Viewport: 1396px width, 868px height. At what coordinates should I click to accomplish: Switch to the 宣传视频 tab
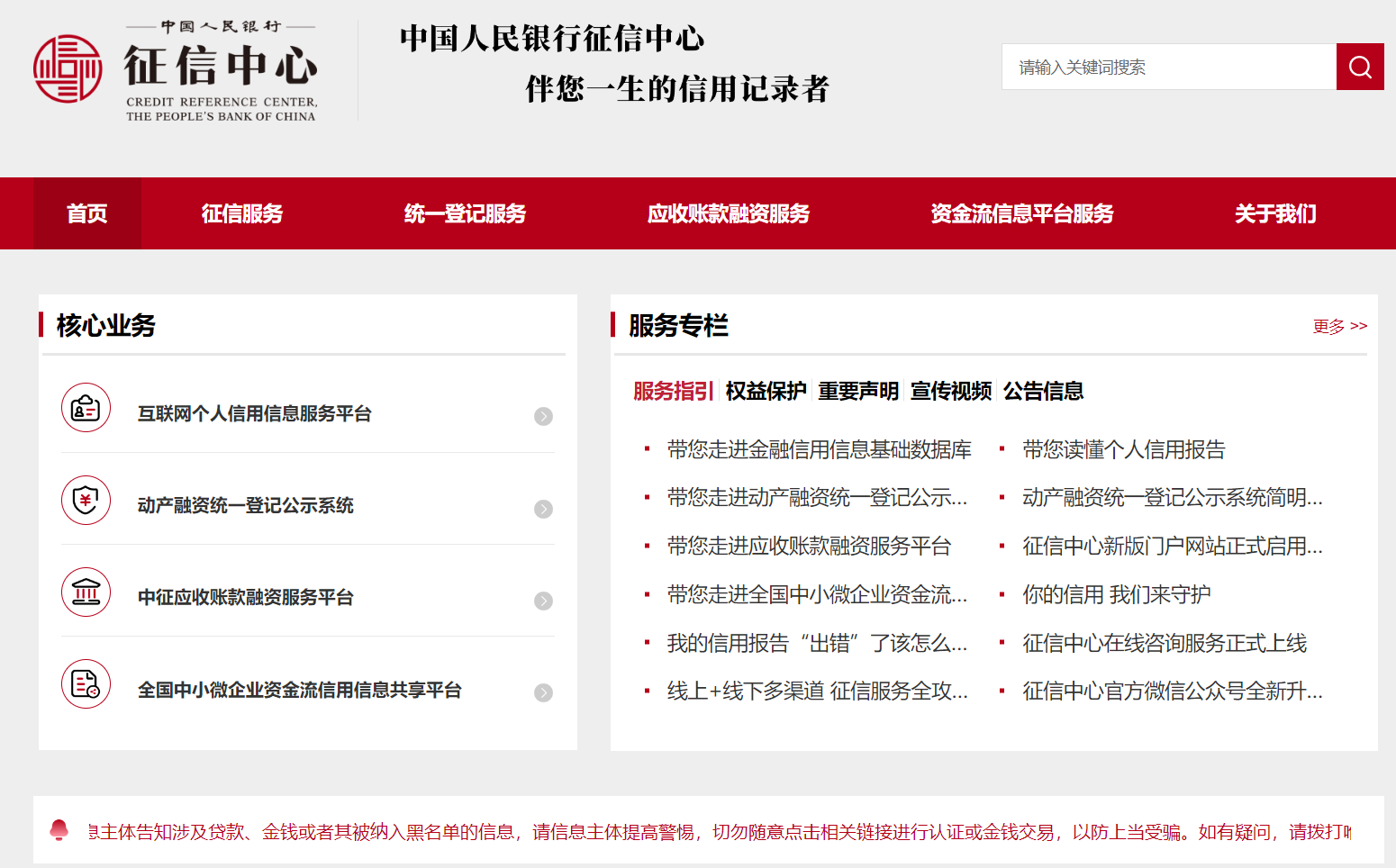tap(950, 391)
